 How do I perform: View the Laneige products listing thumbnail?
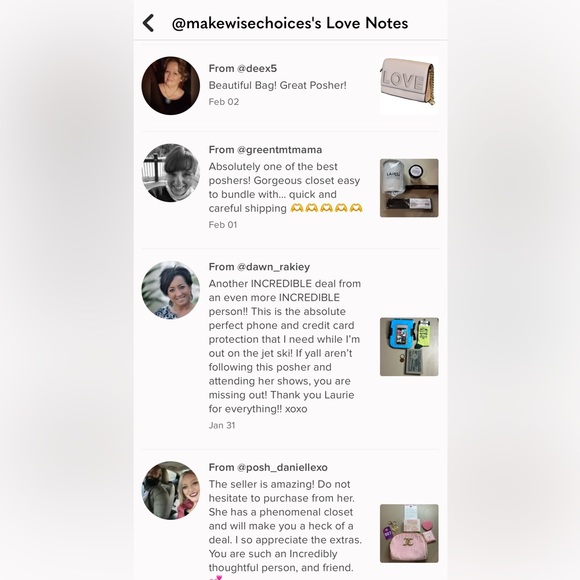pyautogui.click(x=409, y=188)
